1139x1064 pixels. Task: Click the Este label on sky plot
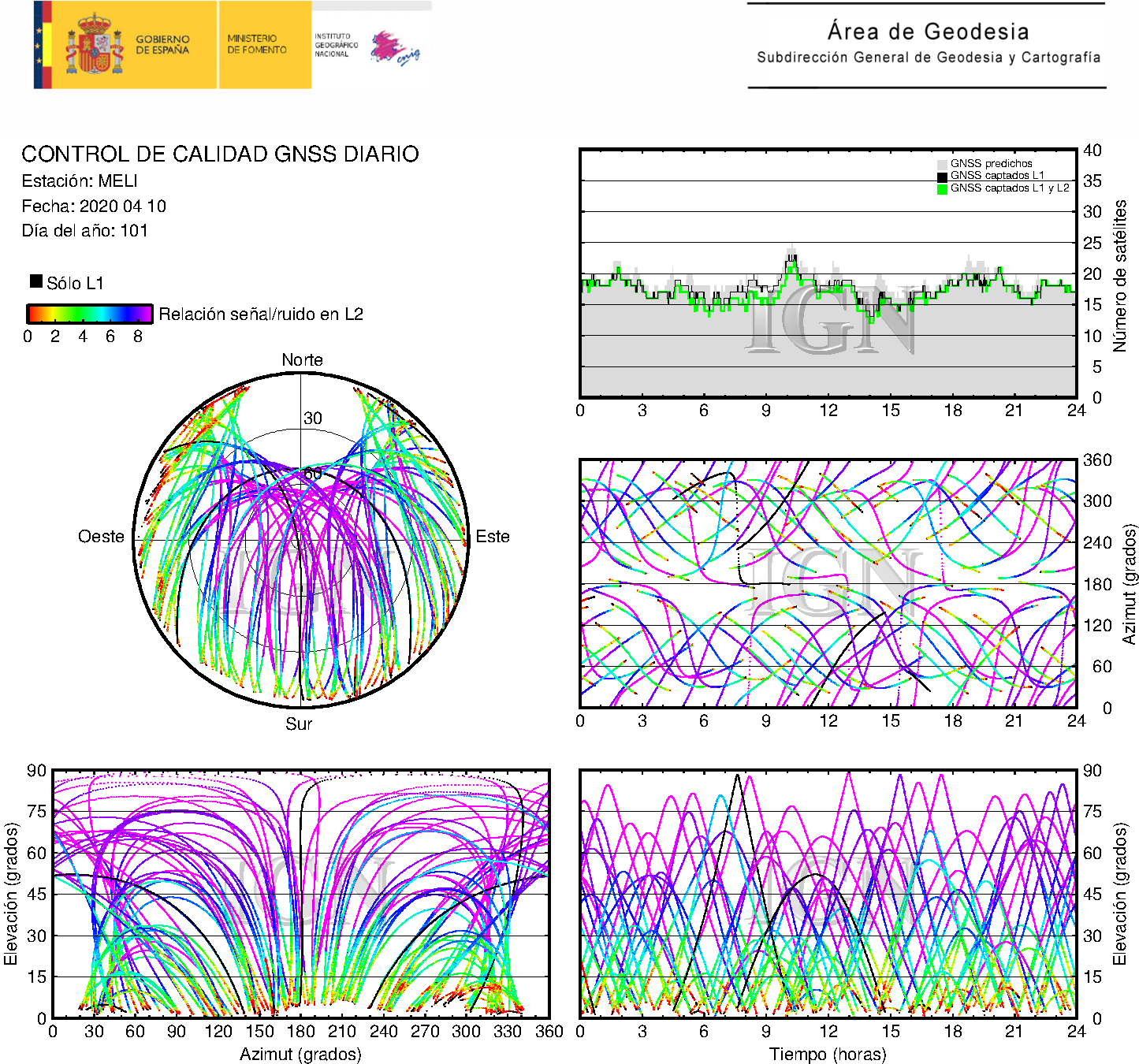tap(493, 537)
